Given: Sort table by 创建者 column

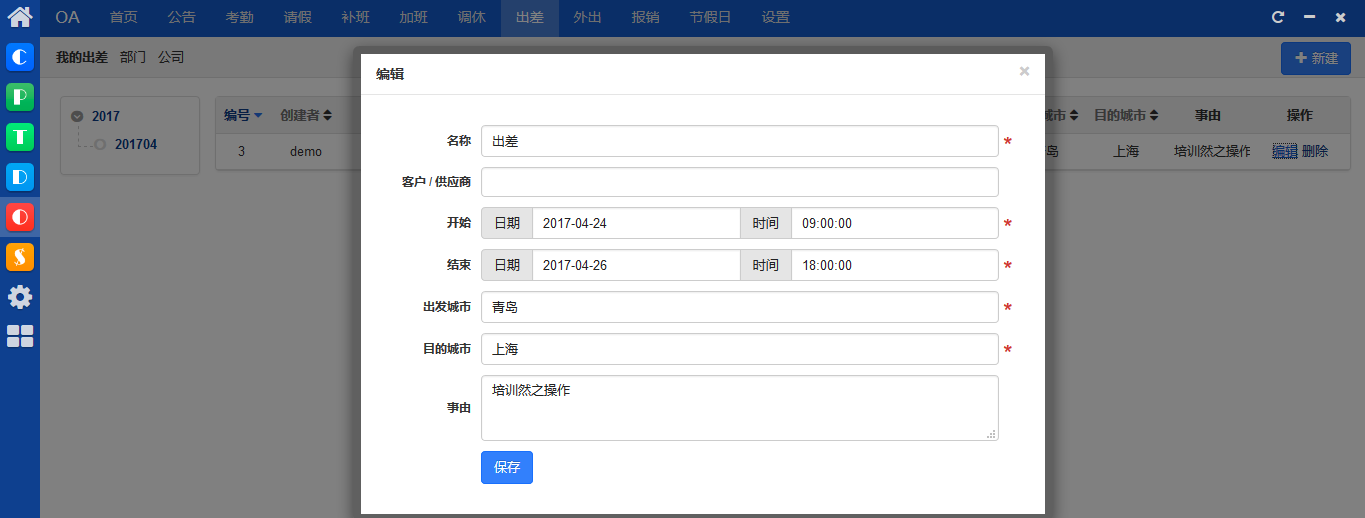Looking at the screenshot, I should tap(306, 116).
